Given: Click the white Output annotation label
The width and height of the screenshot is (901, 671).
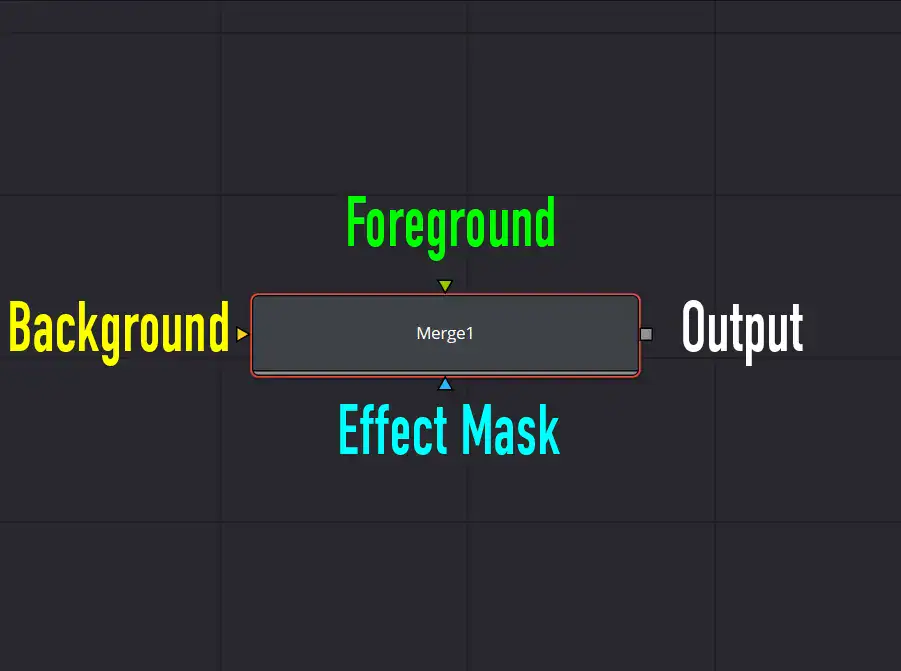Looking at the screenshot, I should click(742, 331).
